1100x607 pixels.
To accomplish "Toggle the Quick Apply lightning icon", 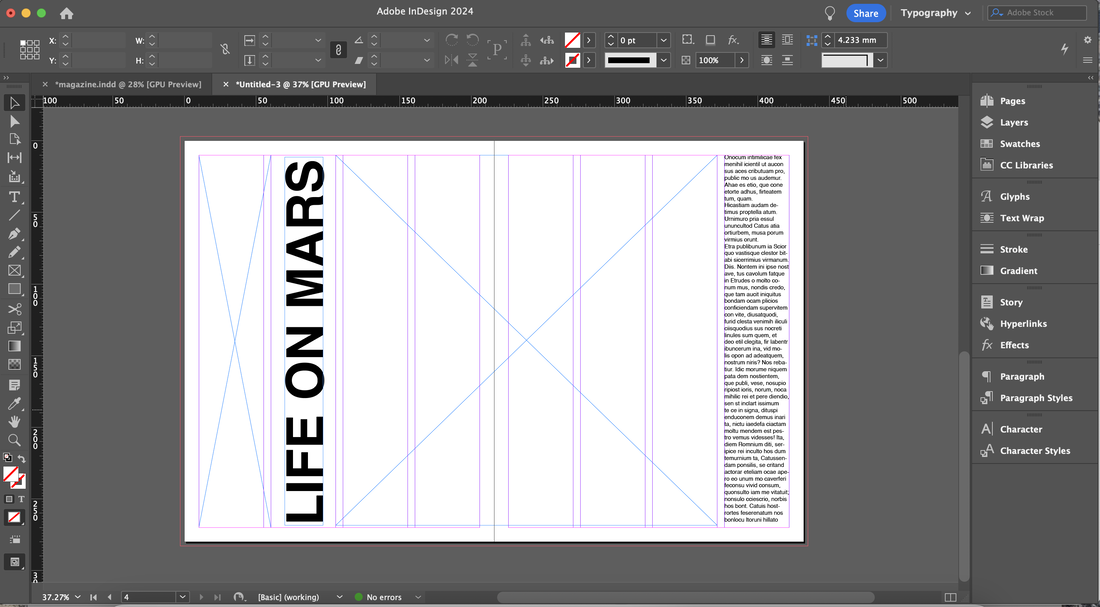I will [1064, 48].
